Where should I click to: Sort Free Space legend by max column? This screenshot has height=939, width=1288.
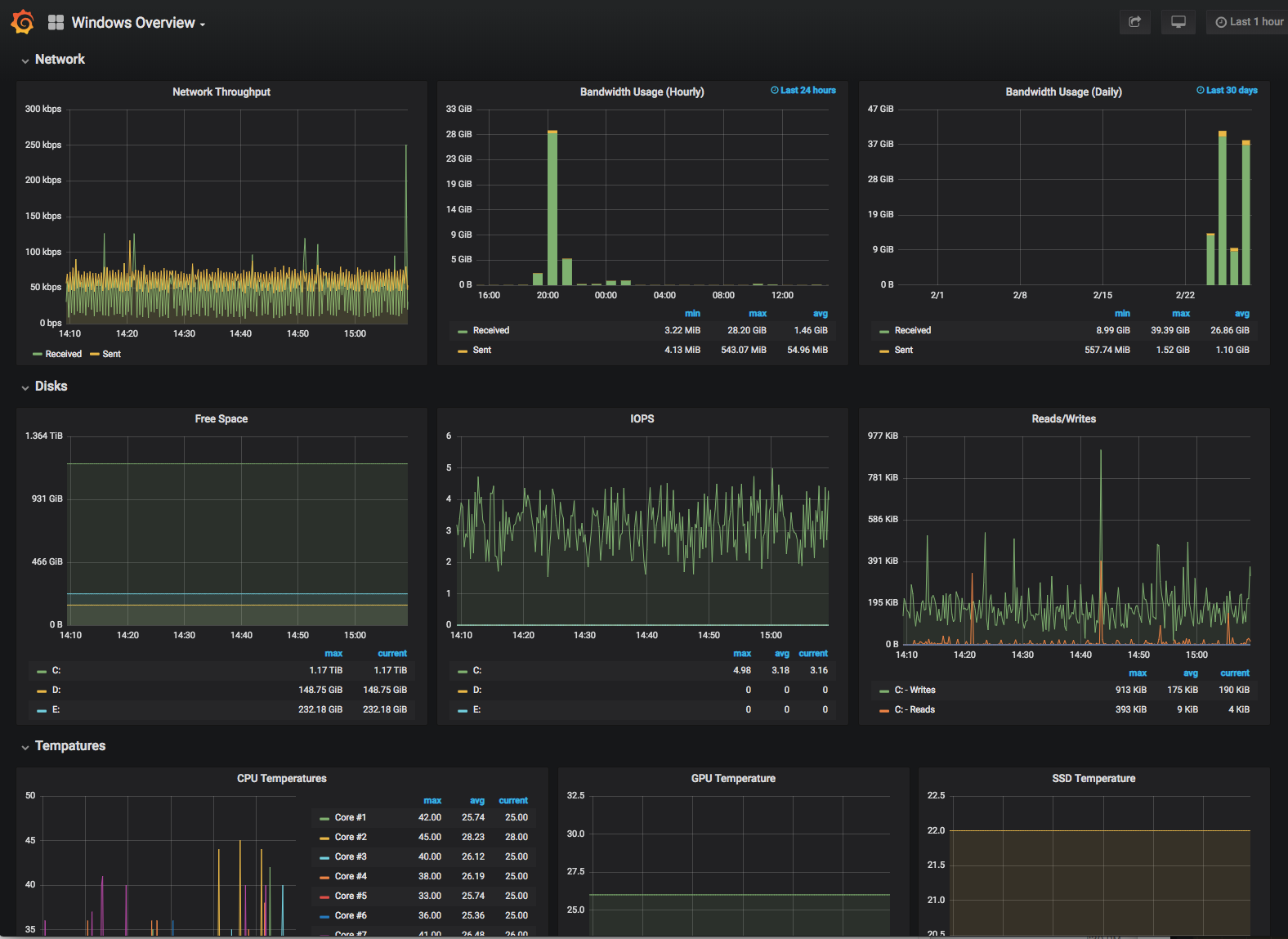point(333,654)
